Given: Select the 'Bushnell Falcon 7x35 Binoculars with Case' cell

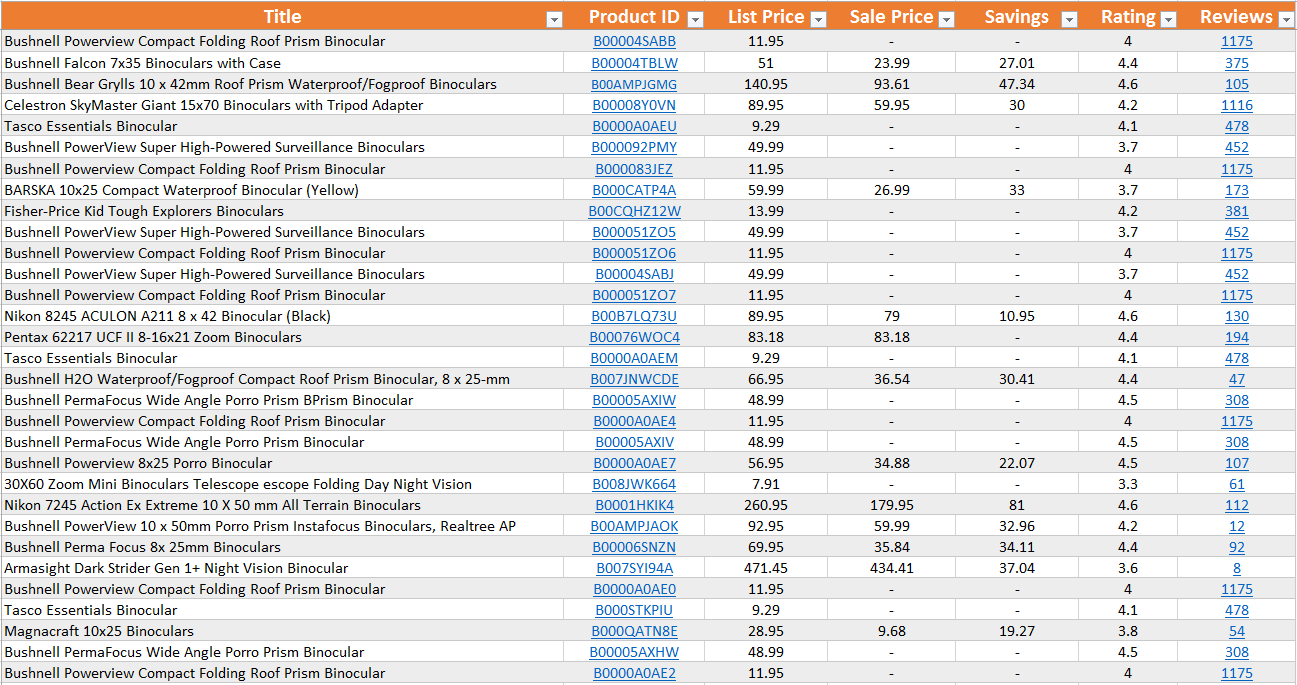Looking at the screenshot, I should (x=284, y=63).
